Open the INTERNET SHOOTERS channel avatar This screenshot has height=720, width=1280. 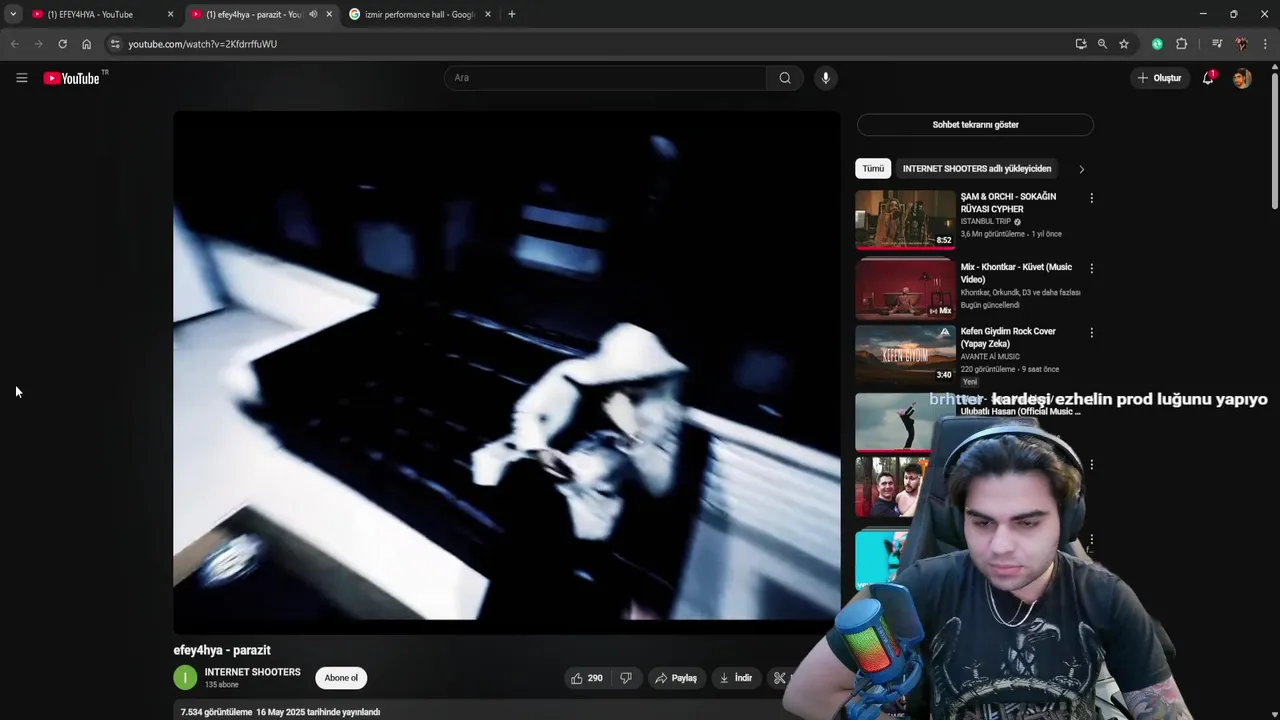pos(185,678)
